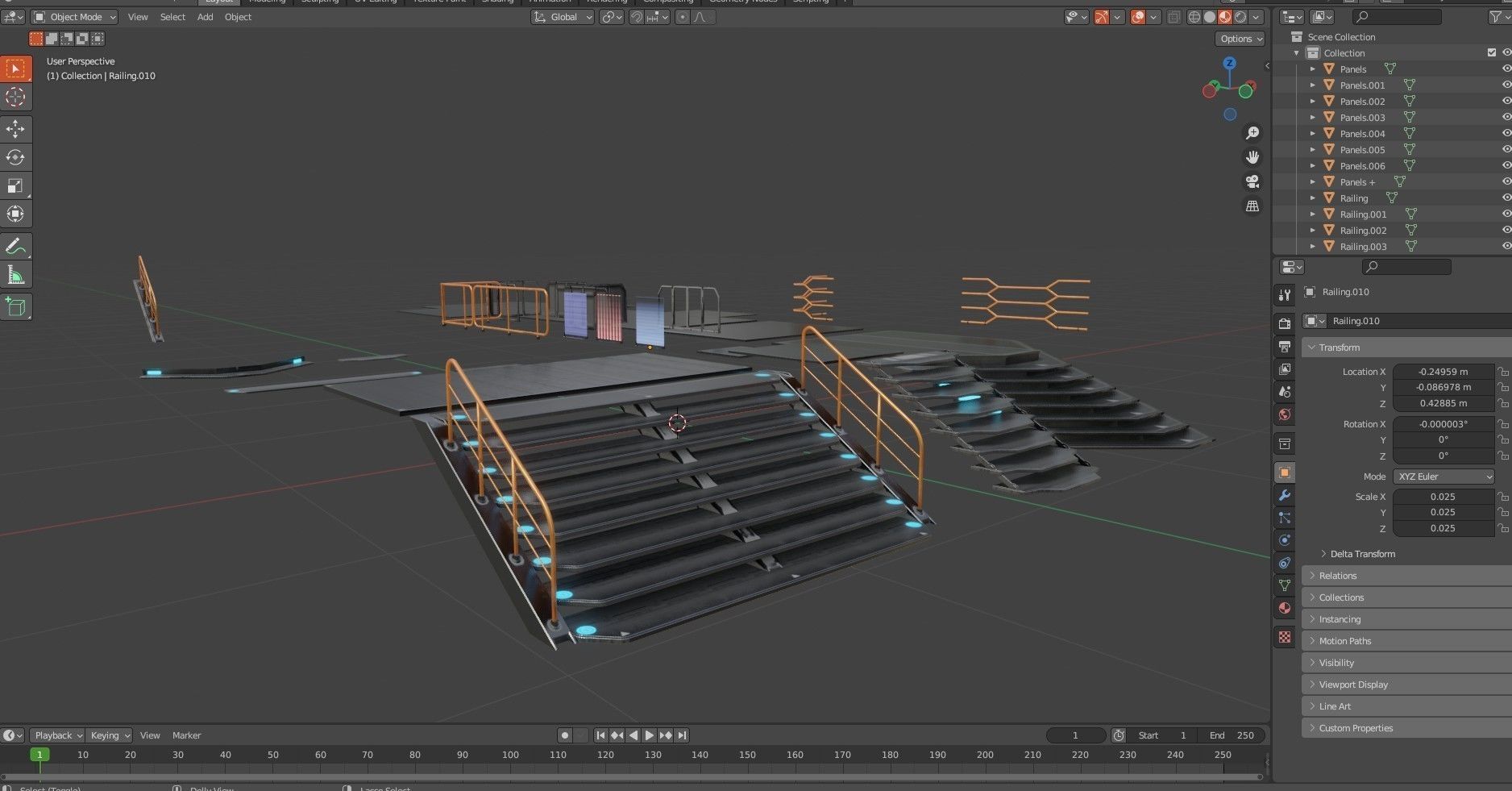The height and width of the screenshot is (791, 1512).
Task: Open the Tool properties tab
Action: pyautogui.click(x=1285, y=295)
